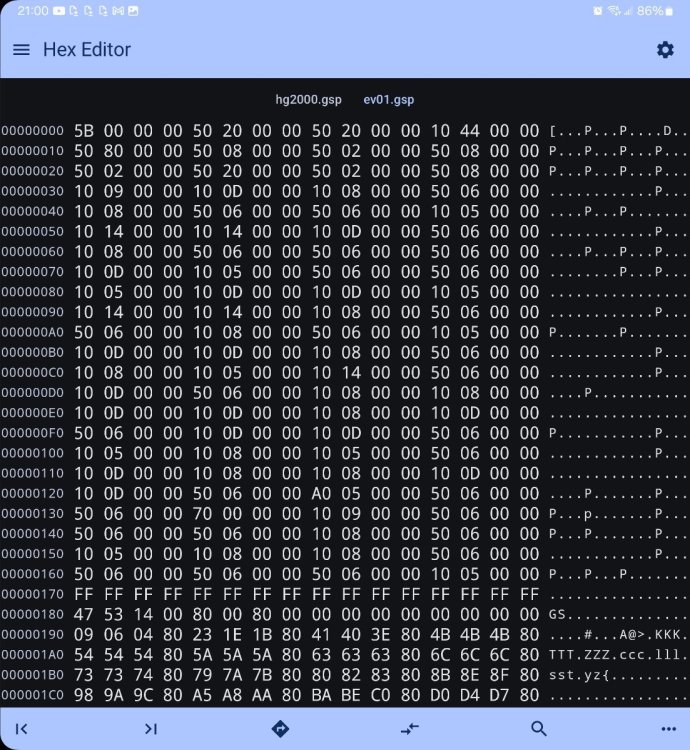Select byte 3E in row 00000190
The height and width of the screenshot is (750, 690).
pyautogui.click(x=381, y=634)
